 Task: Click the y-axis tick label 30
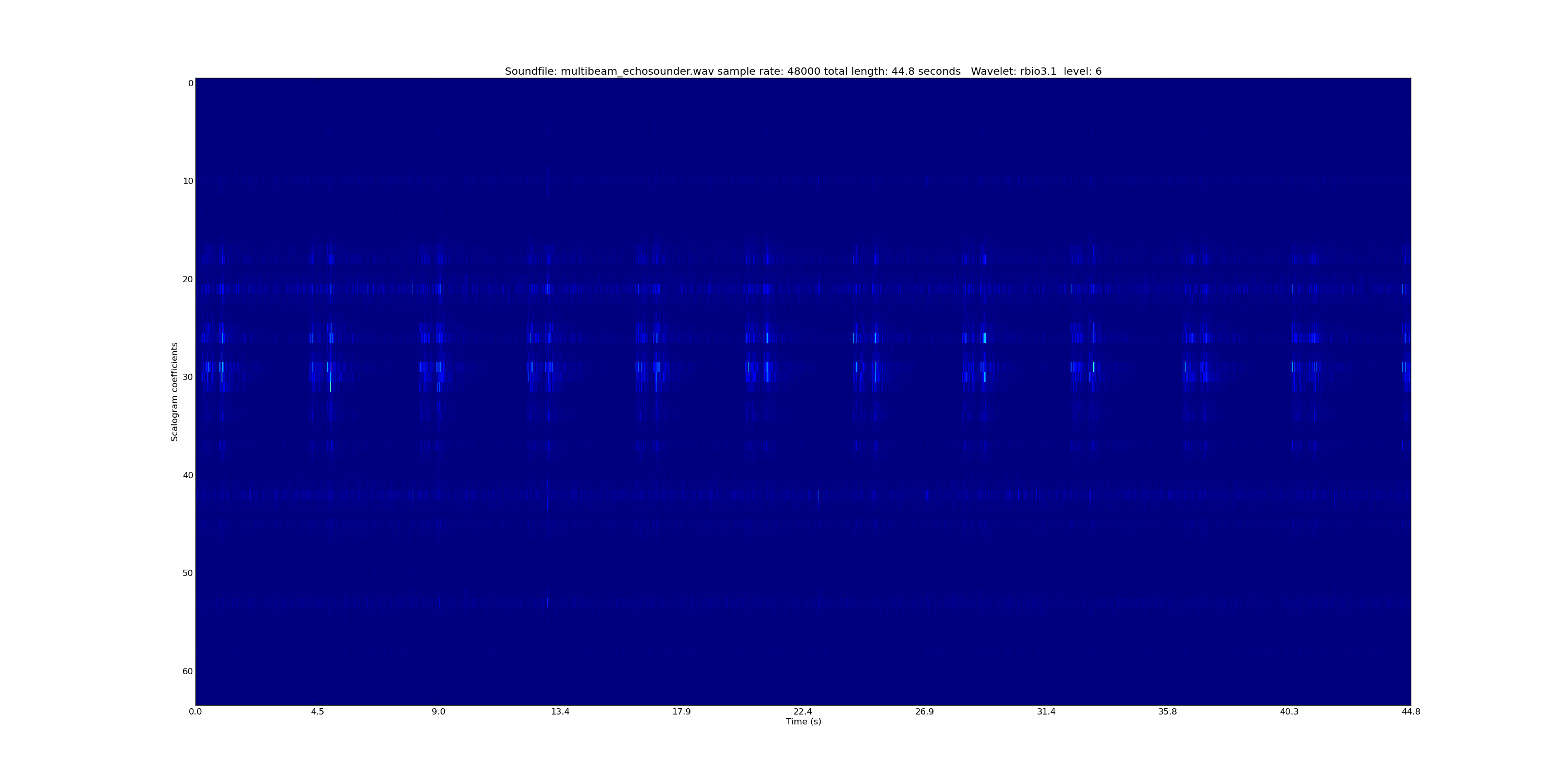pyautogui.click(x=188, y=377)
